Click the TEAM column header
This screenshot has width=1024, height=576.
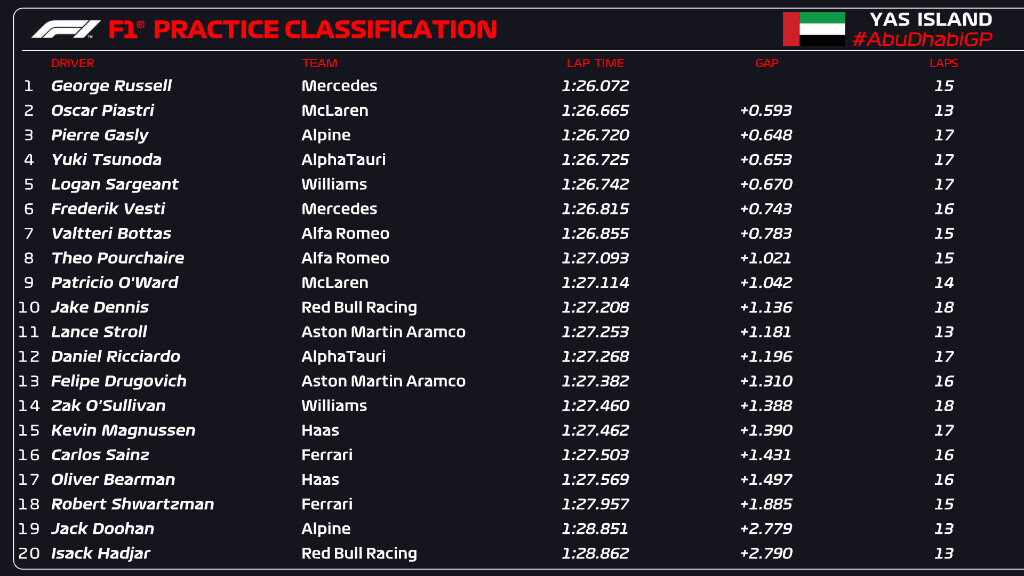[x=320, y=63]
